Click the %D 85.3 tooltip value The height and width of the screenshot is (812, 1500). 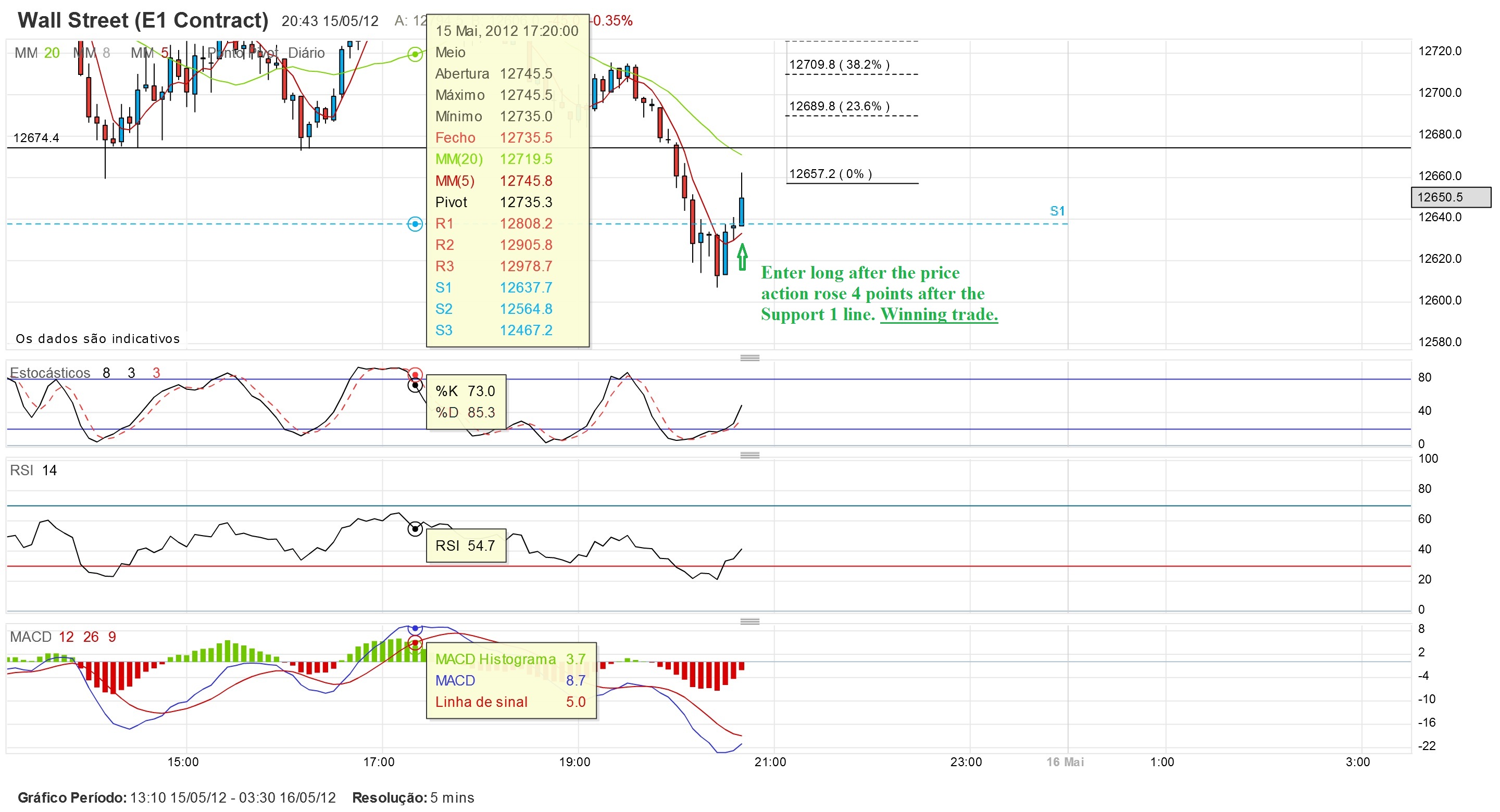coord(465,413)
